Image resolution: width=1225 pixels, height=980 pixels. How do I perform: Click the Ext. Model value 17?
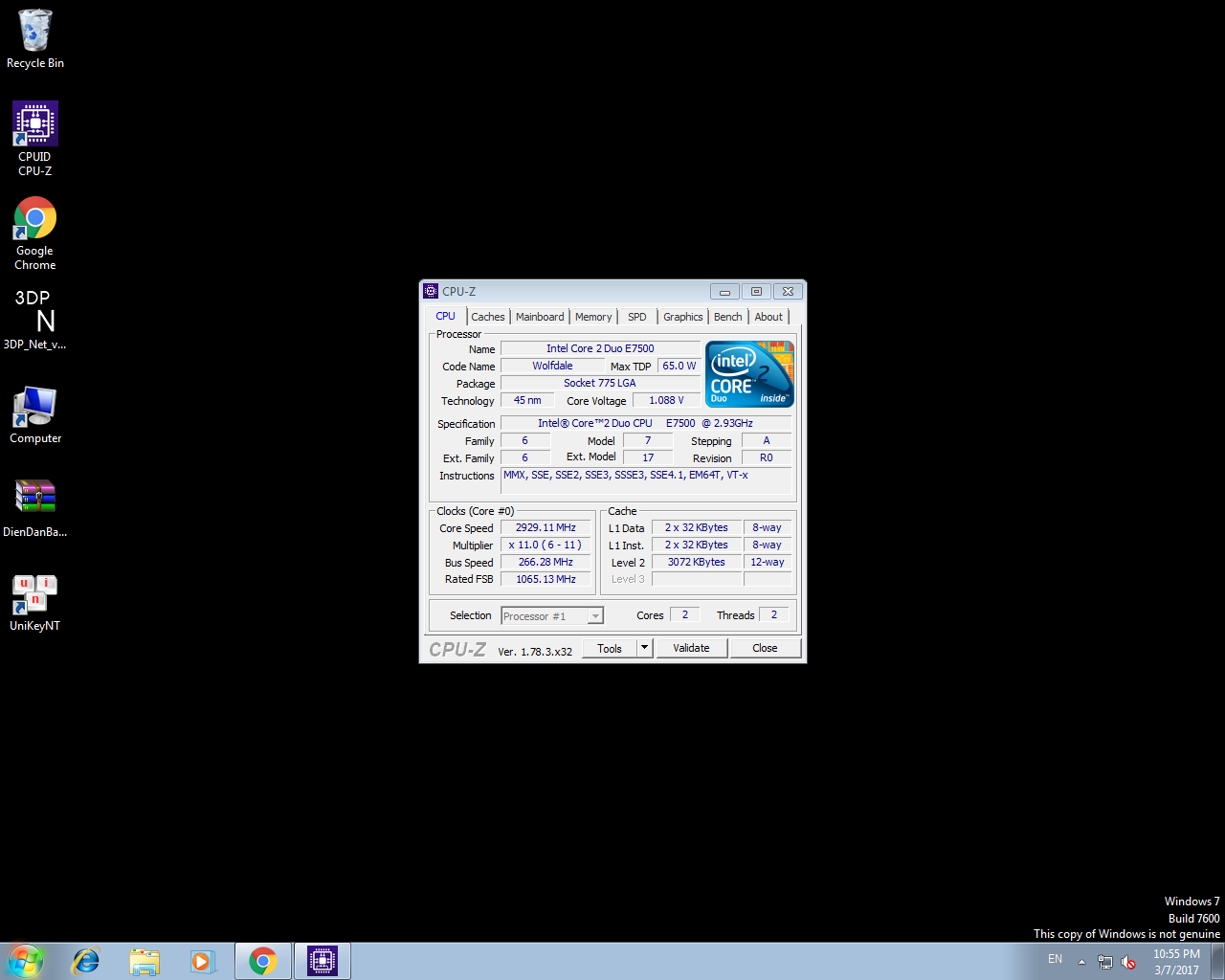[648, 457]
